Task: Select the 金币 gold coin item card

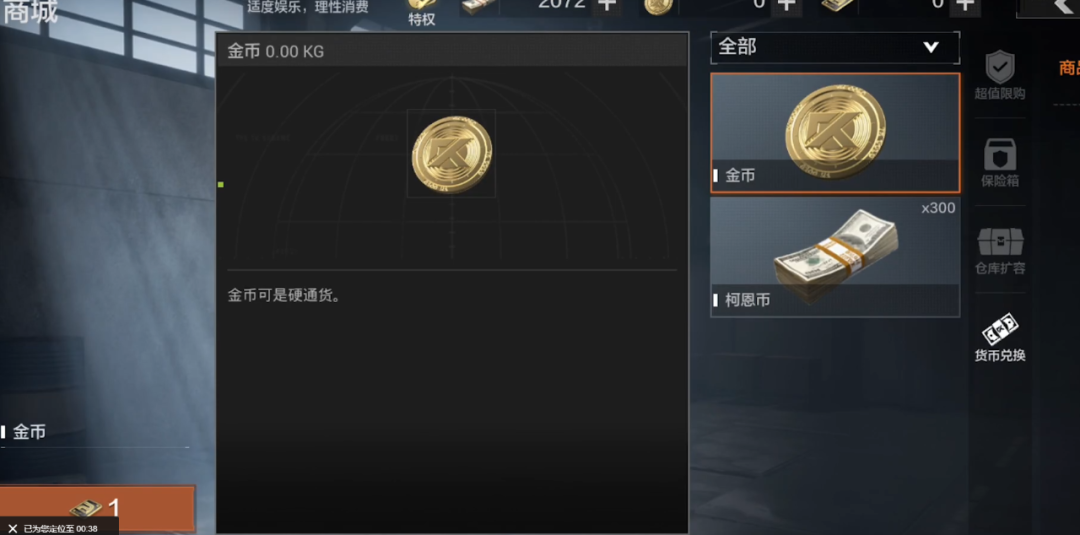Action: point(835,133)
